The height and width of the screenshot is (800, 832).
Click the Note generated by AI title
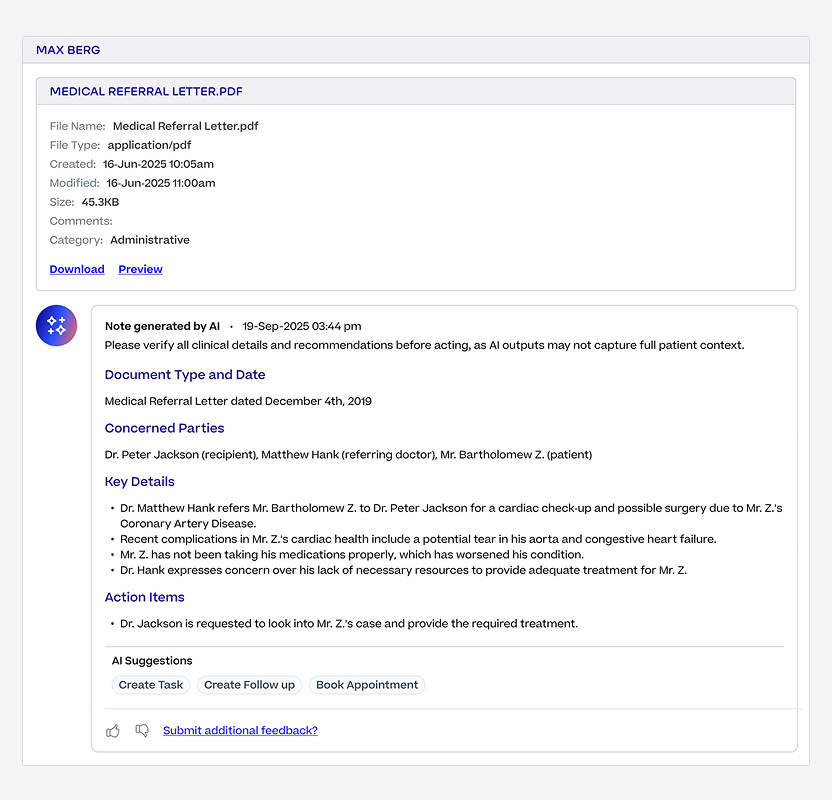coord(162,326)
